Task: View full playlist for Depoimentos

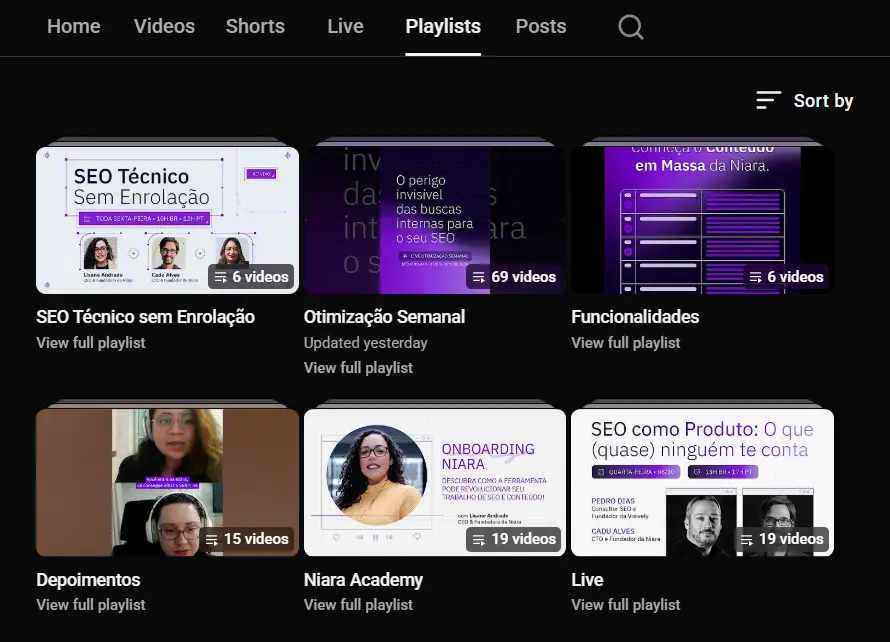Action: (91, 605)
